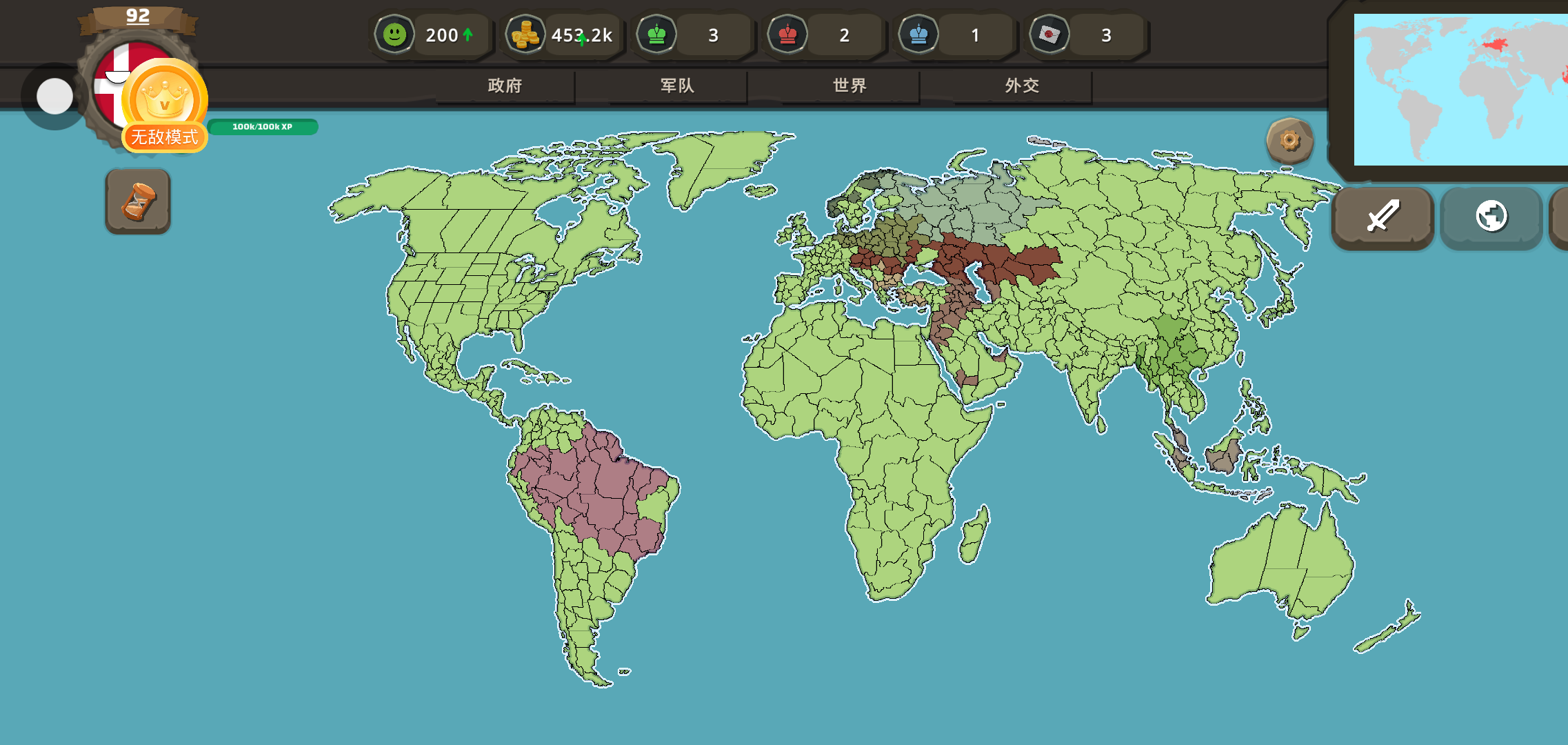Click the gold coins treasury icon

tap(525, 34)
